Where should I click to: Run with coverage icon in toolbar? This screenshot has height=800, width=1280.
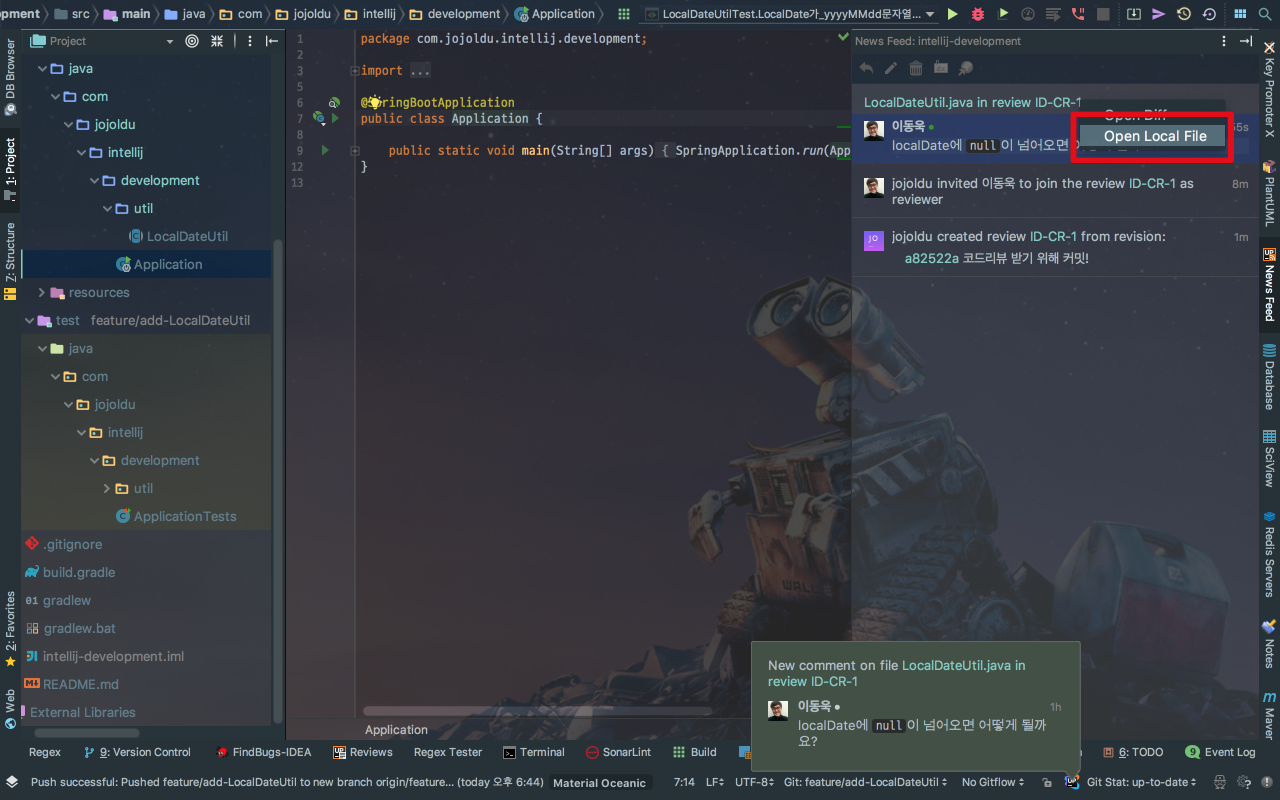[x=1003, y=14]
